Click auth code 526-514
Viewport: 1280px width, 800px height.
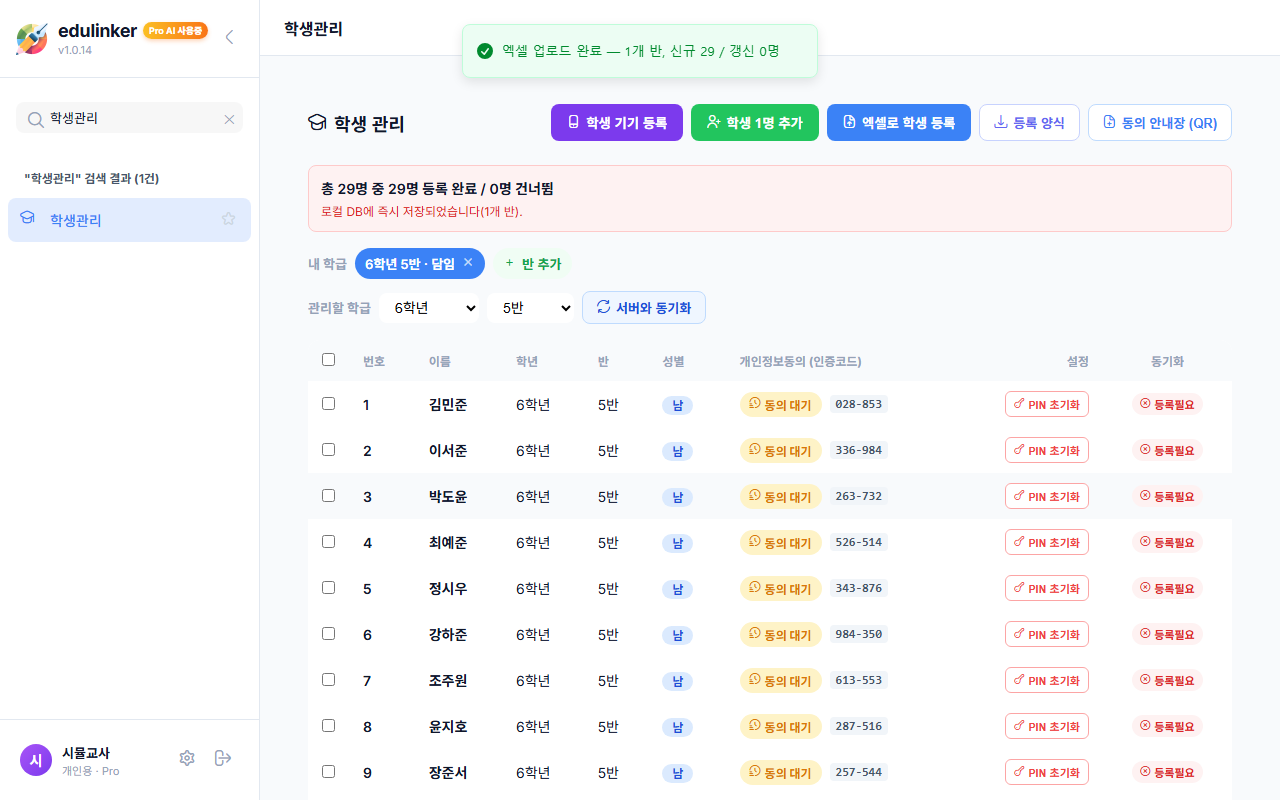click(858, 542)
